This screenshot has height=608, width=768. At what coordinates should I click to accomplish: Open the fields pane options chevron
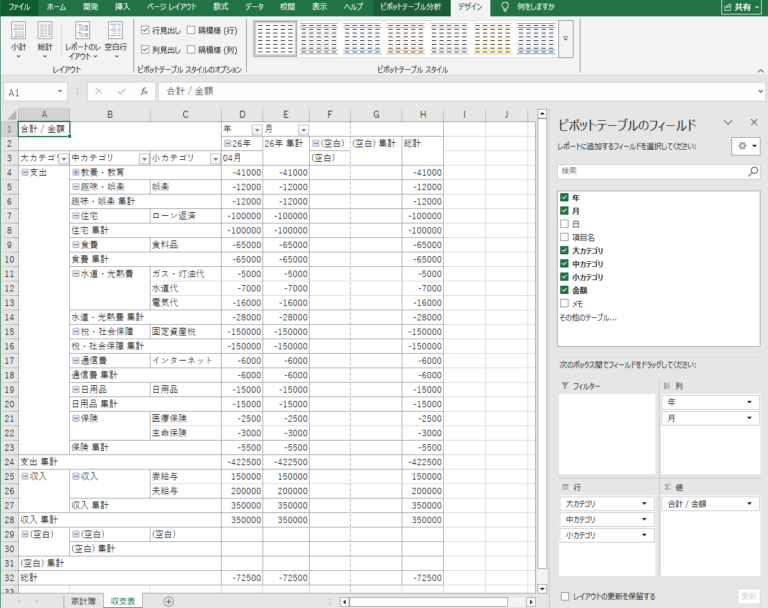[x=728, y=122]
